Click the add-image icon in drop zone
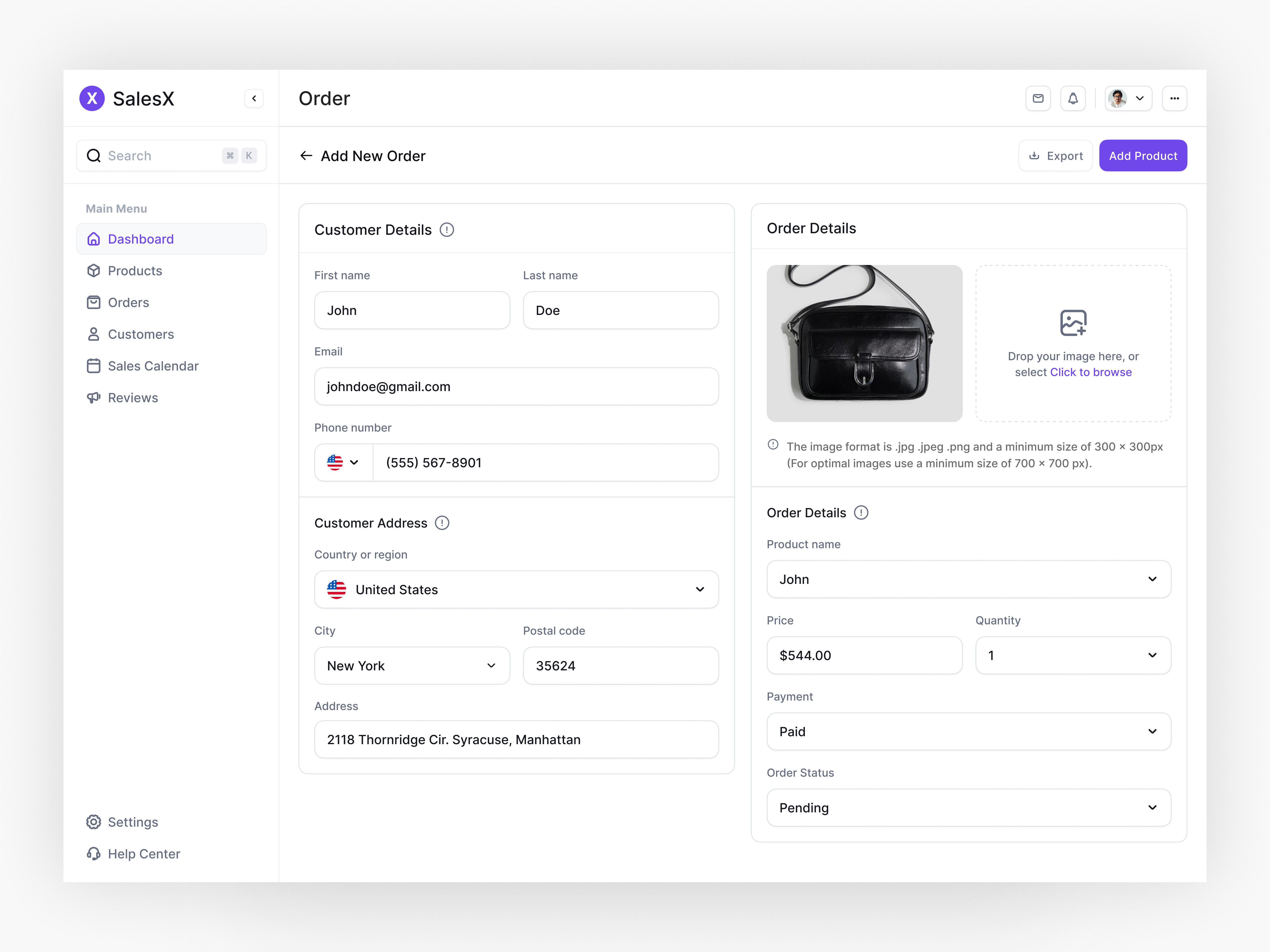 (1073, 323)
